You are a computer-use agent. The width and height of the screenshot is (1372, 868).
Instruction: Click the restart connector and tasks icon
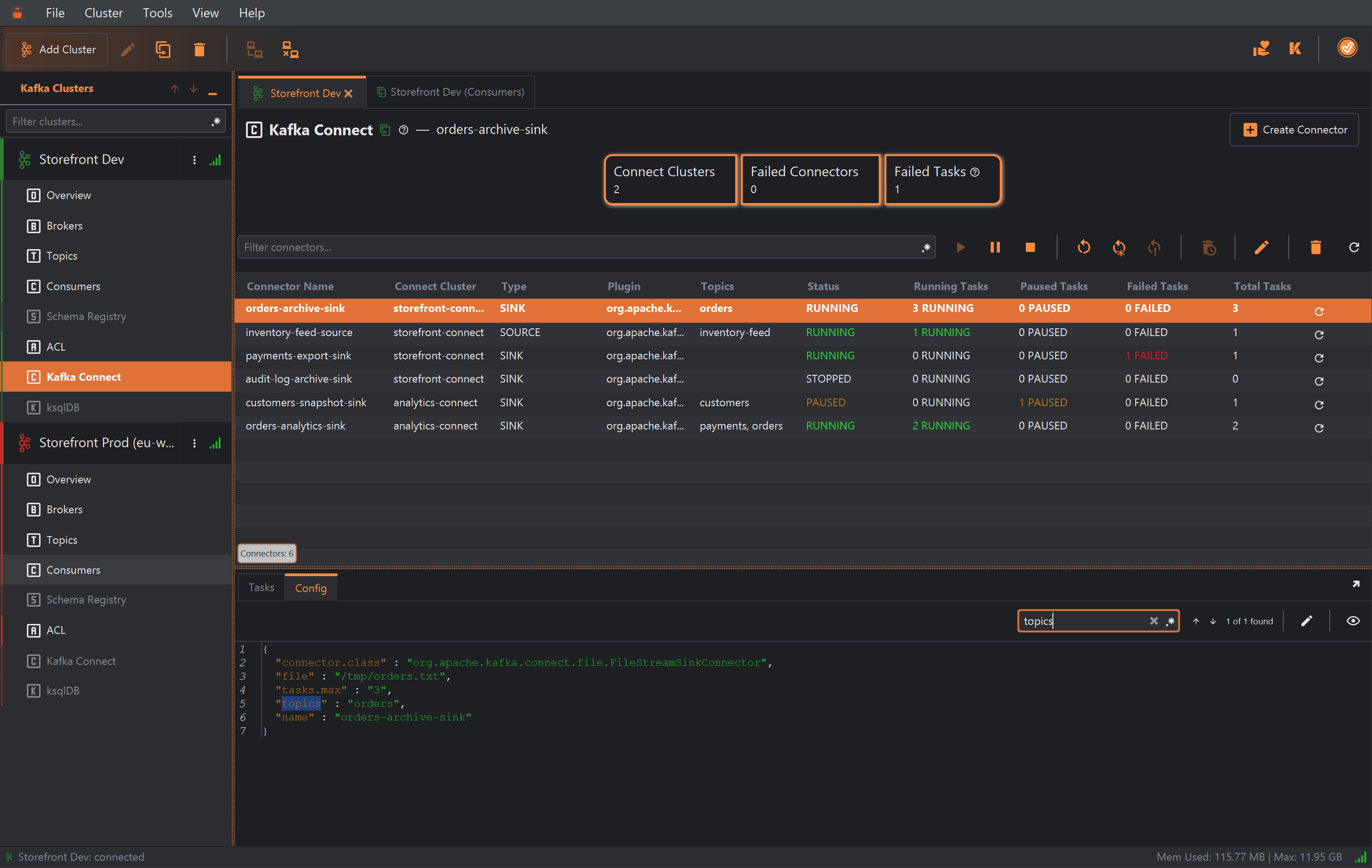[x=1119, y=247]
